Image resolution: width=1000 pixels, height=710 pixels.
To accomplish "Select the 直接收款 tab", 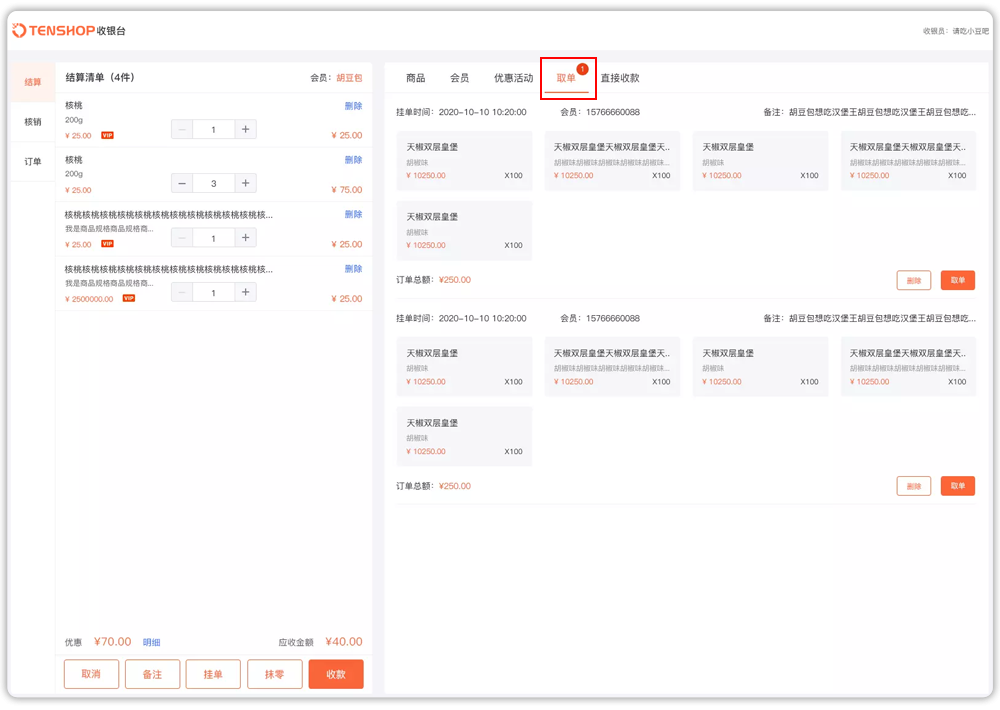I will click(x=619, y=78).
